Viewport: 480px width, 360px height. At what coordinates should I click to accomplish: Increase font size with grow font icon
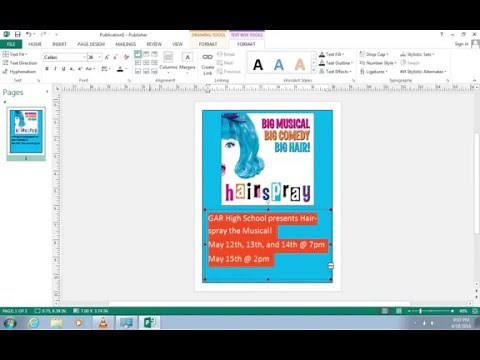[x=107, y=57]
